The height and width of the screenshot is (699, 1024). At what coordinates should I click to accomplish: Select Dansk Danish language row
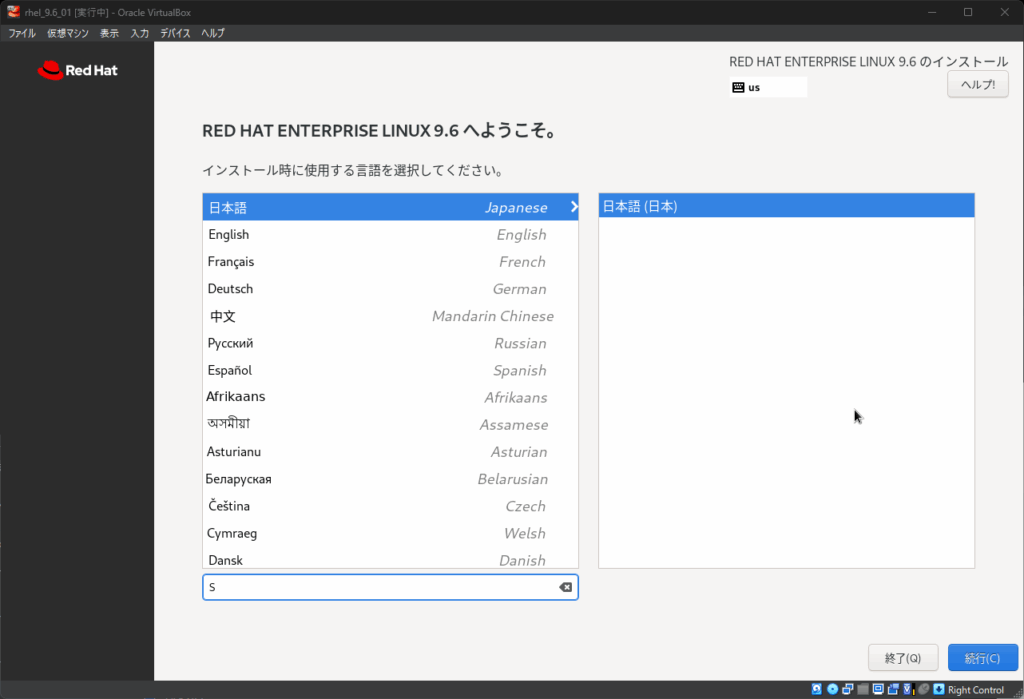click(391, 559)
